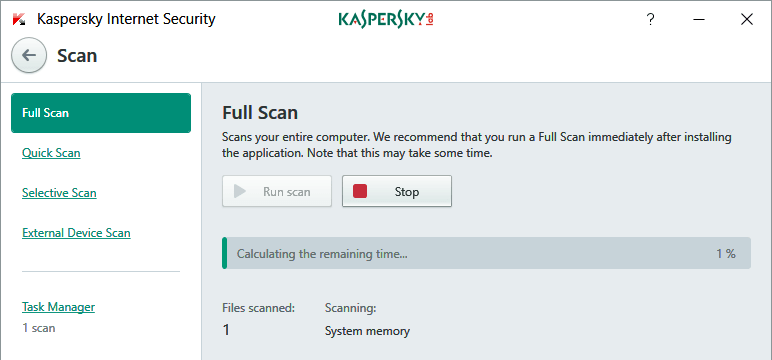Click the 1 % progress value

click(726, 254)
